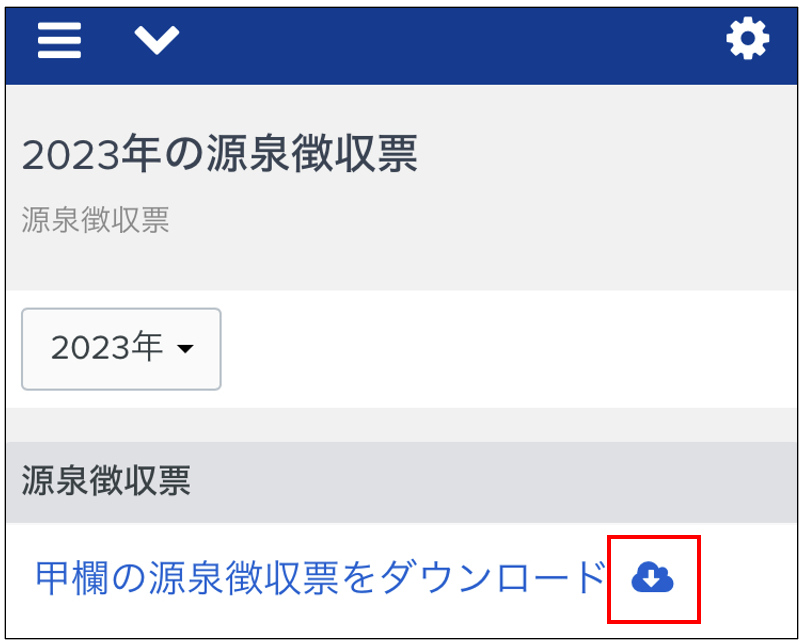The width and height of the screenshot is (808, 644).
Task: Expand the header chevron-down menu
Action: pos(157,40)
